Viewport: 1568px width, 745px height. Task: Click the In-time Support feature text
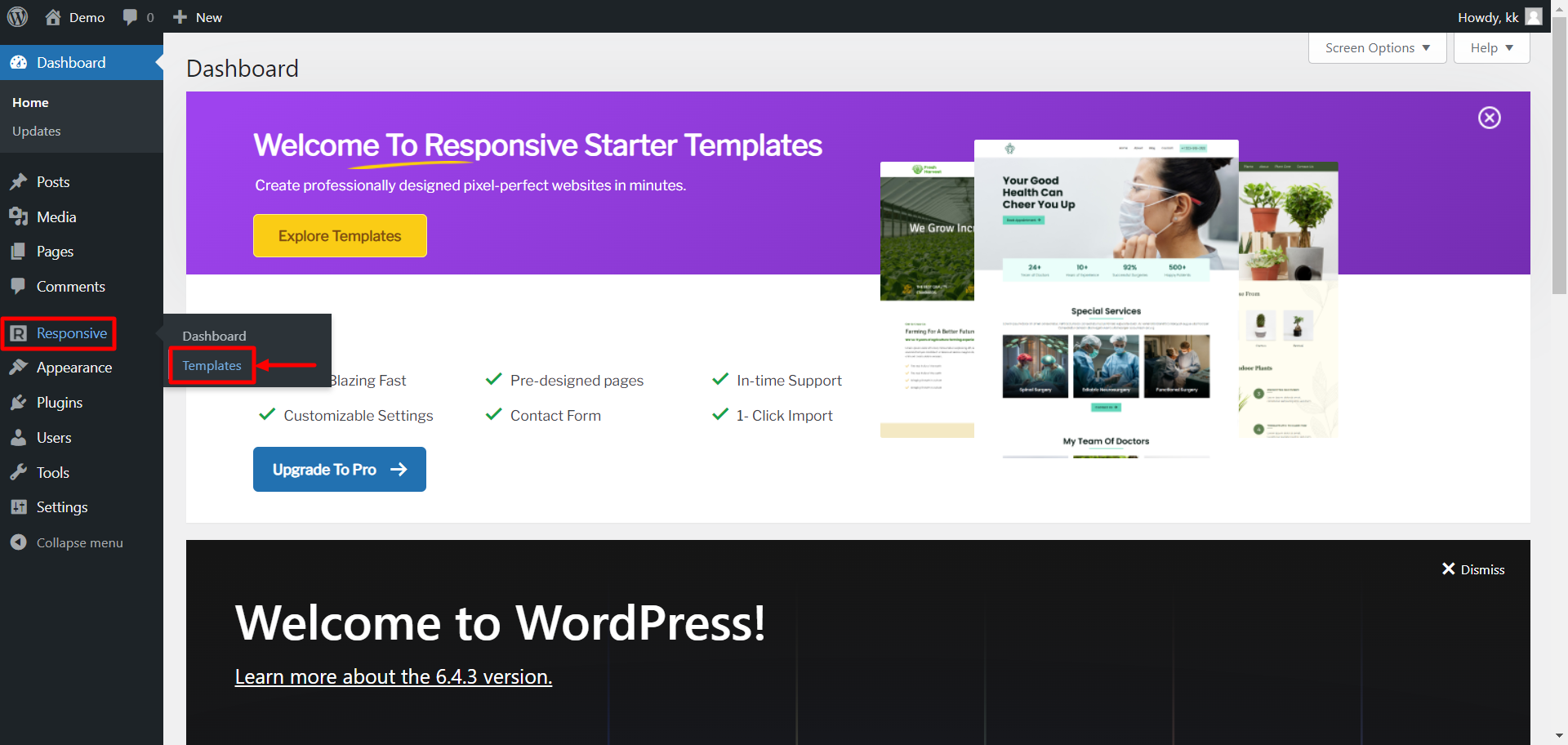click(x=789, y=381)
